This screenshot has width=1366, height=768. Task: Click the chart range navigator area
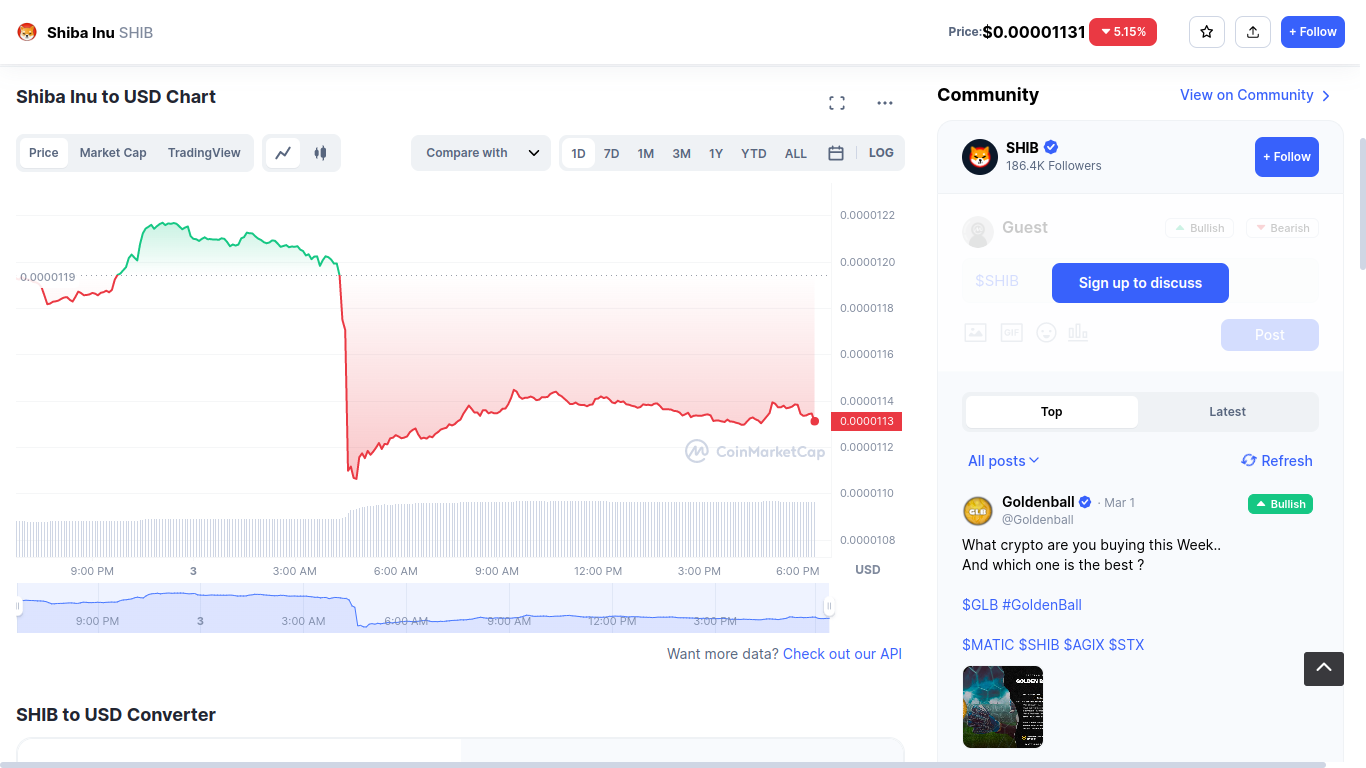423,608
